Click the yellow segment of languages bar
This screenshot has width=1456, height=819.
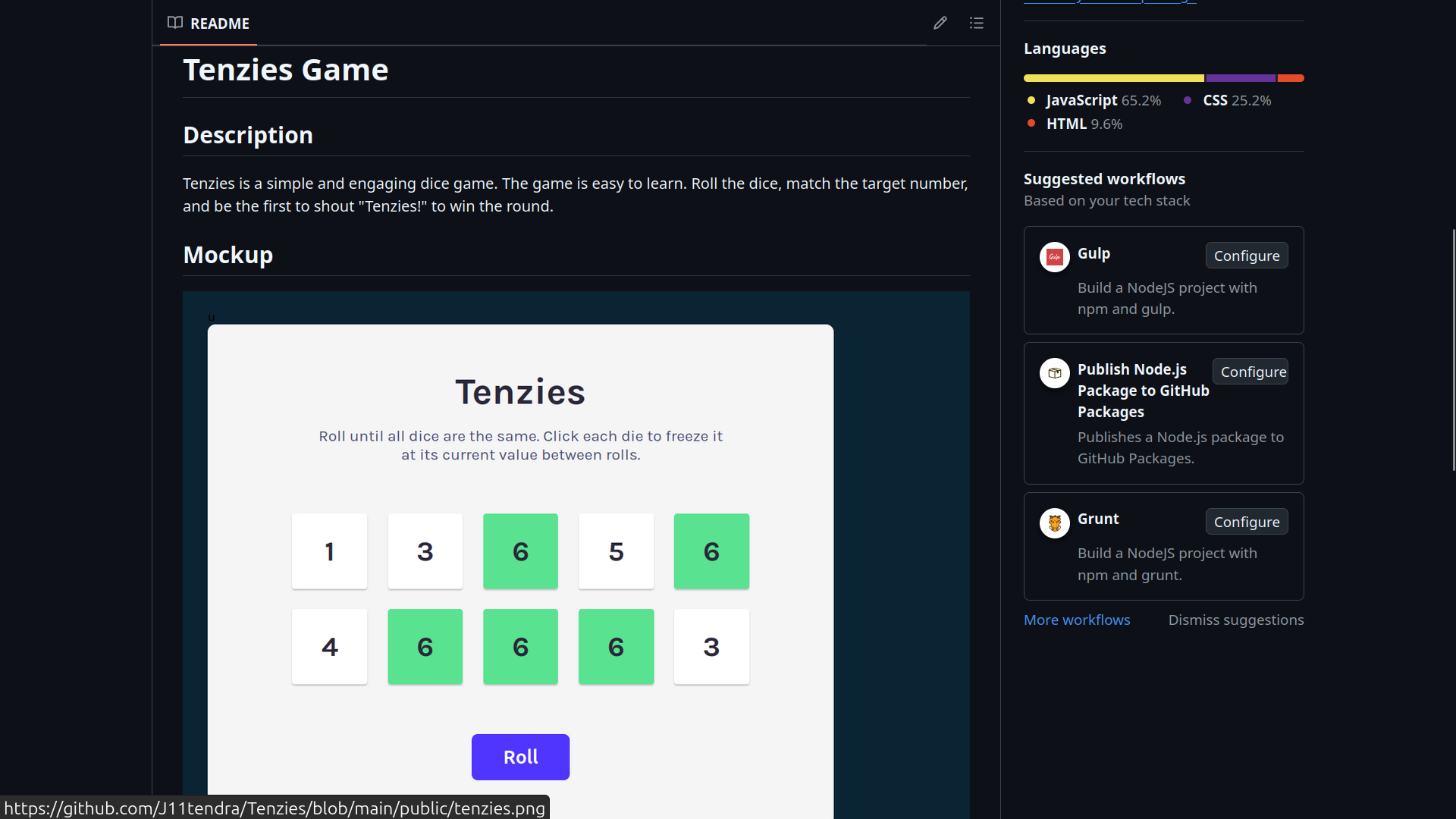[1113, 78]
